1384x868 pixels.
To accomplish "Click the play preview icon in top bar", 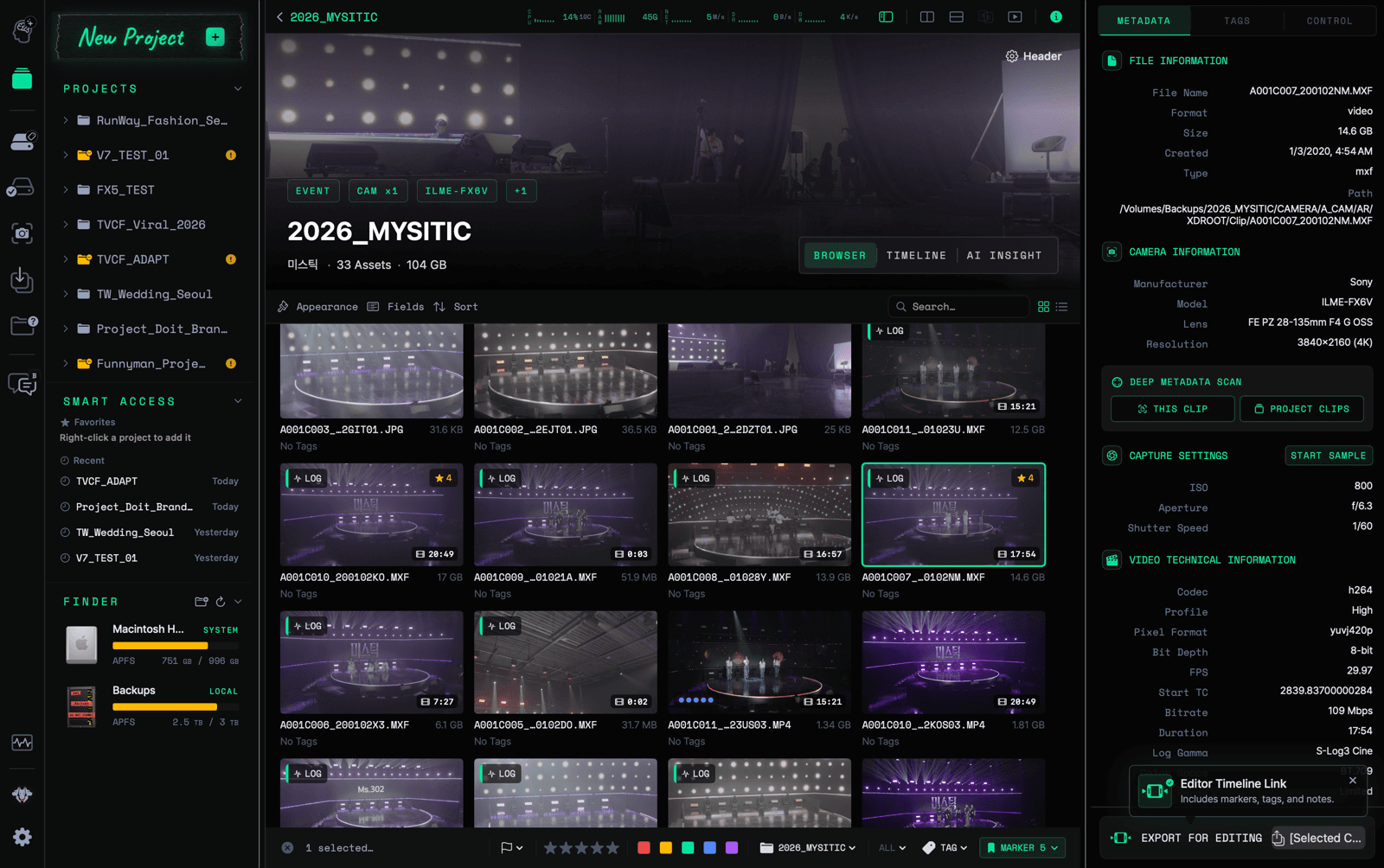I will pyautogui.click(x=1016, y=16).
